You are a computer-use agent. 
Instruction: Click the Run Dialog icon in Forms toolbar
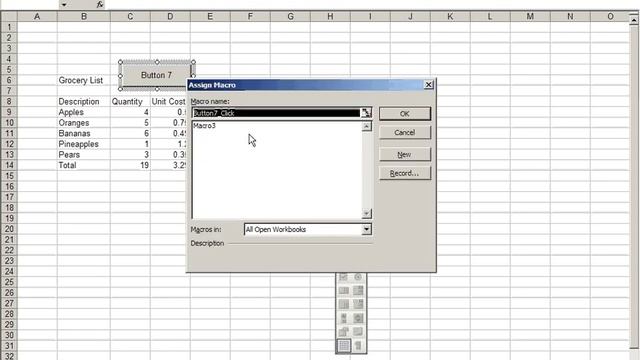point(358,346)
